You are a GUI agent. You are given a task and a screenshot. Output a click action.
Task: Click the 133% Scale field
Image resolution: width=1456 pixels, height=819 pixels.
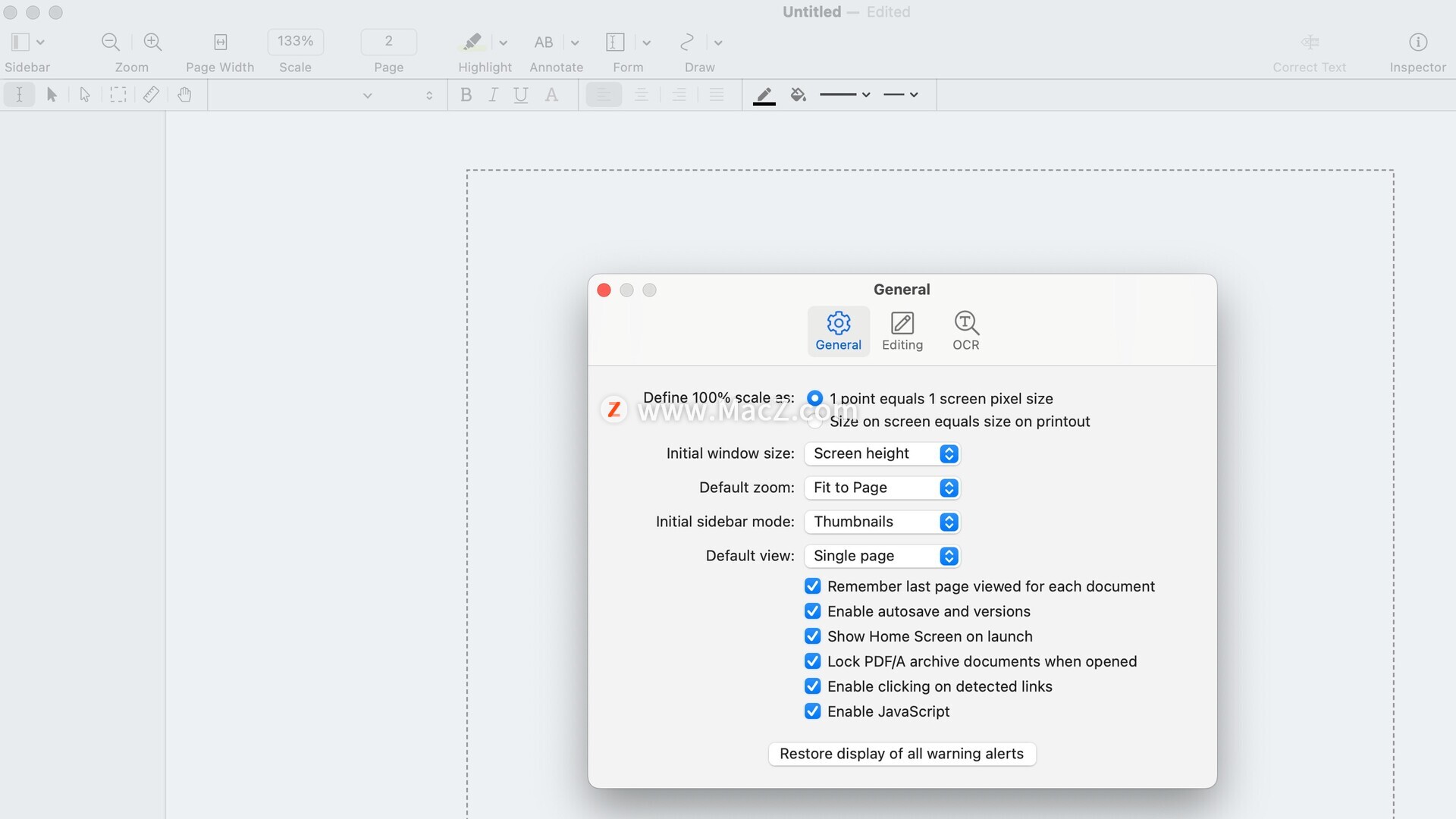click(296, 41)
